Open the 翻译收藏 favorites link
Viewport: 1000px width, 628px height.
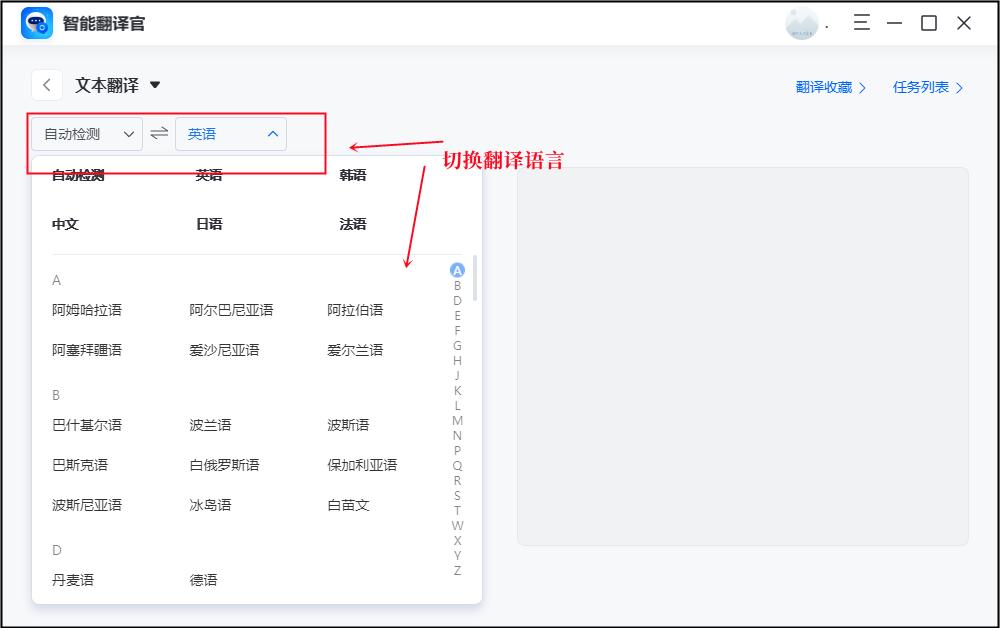coord(825,87)
